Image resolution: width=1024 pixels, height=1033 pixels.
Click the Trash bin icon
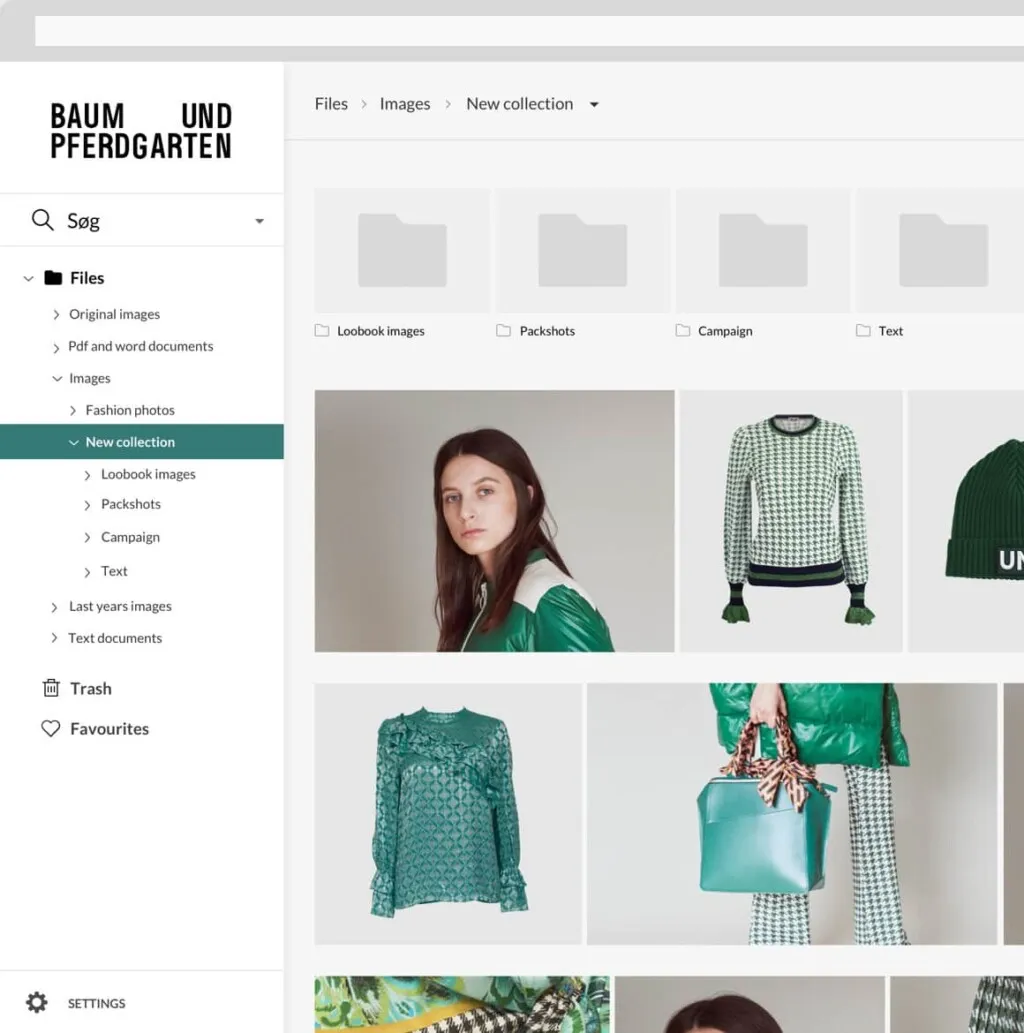51,688
